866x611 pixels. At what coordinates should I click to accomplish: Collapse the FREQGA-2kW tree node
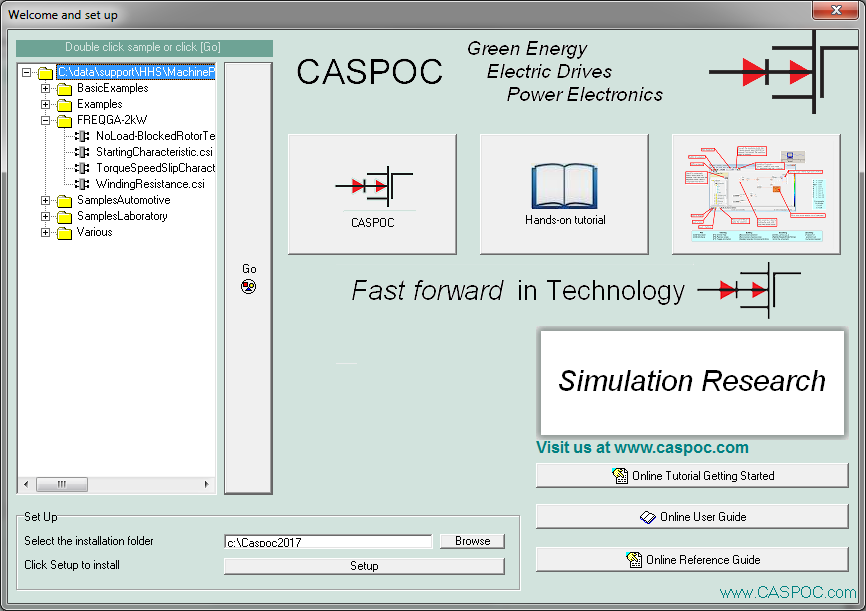tap(45, 120)
